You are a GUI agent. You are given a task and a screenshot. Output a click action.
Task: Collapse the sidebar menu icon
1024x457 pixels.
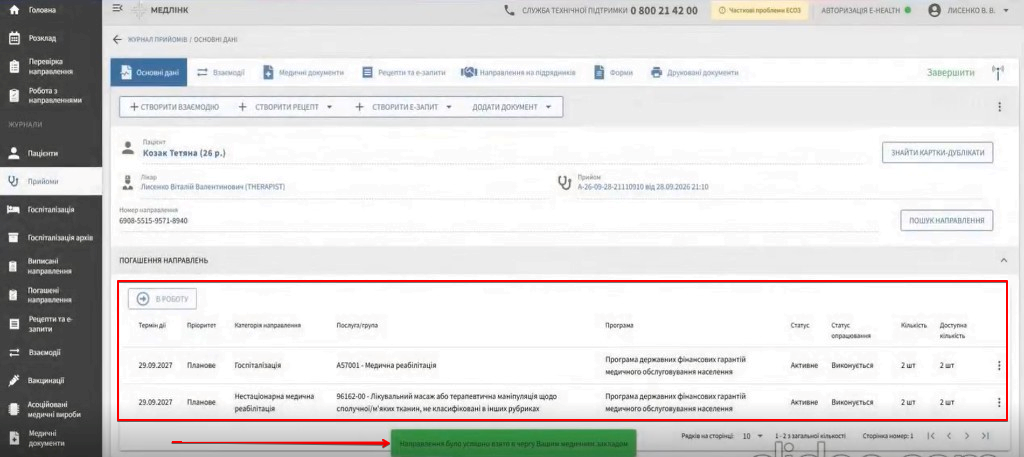point(118,8)
